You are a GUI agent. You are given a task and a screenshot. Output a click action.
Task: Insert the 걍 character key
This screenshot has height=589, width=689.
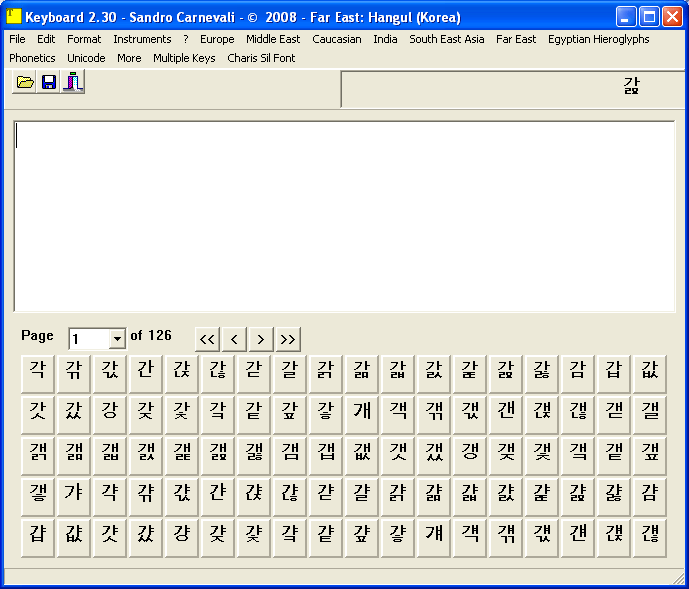[181, 537]
